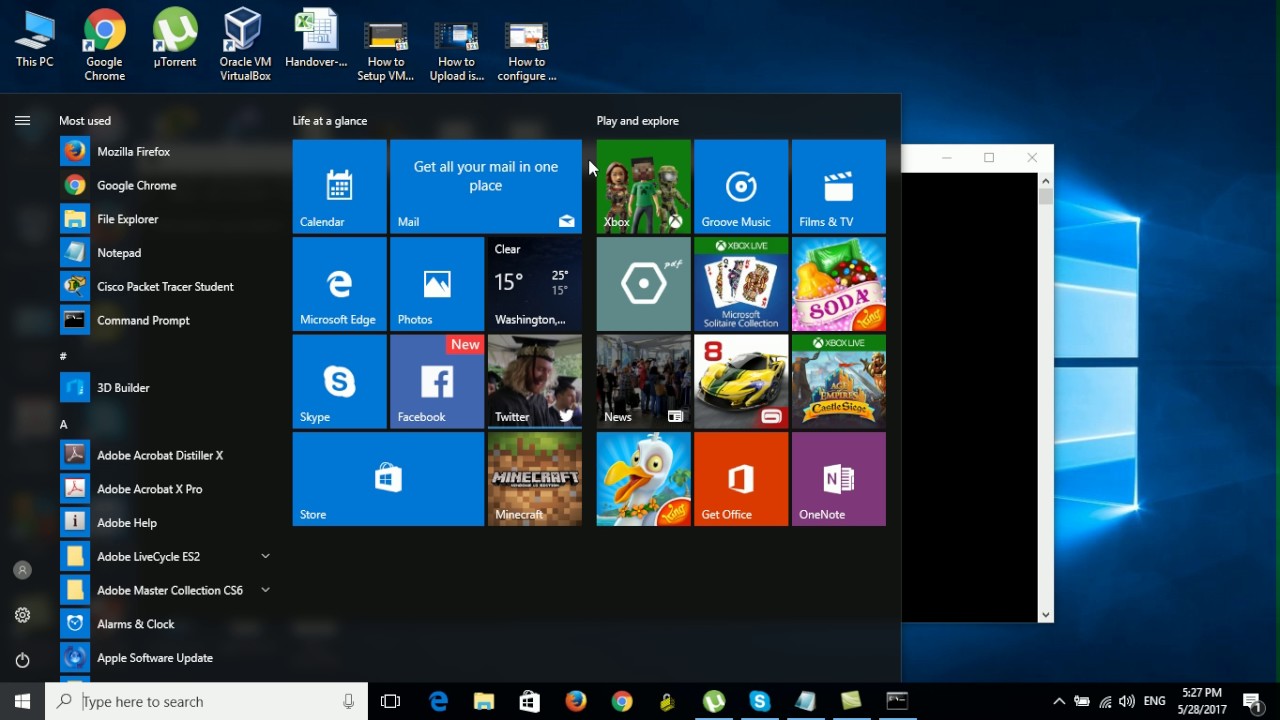Expand the Start hamburger menu
Screen dimensions: 1280x720
click(x=22, y=121)
